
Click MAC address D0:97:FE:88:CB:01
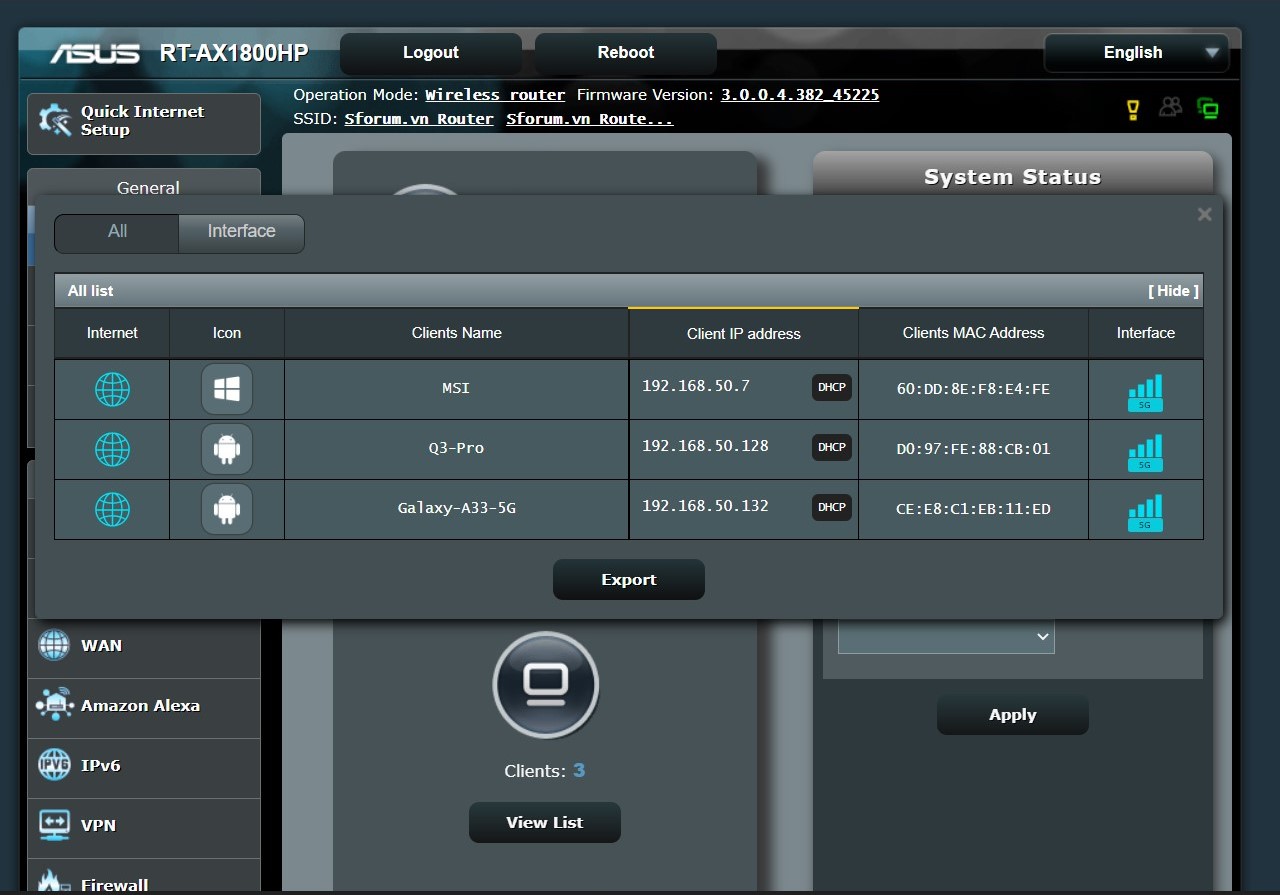click(x=973, y=449)
